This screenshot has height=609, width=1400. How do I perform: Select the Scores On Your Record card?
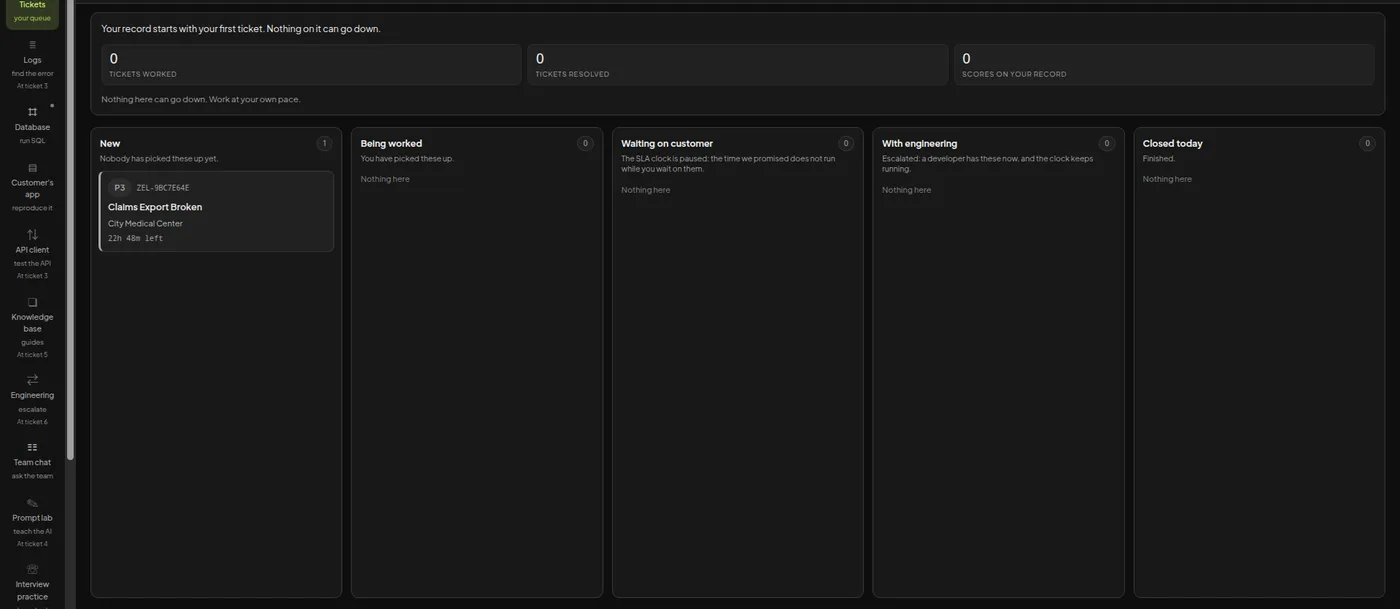coord(1164,65)
